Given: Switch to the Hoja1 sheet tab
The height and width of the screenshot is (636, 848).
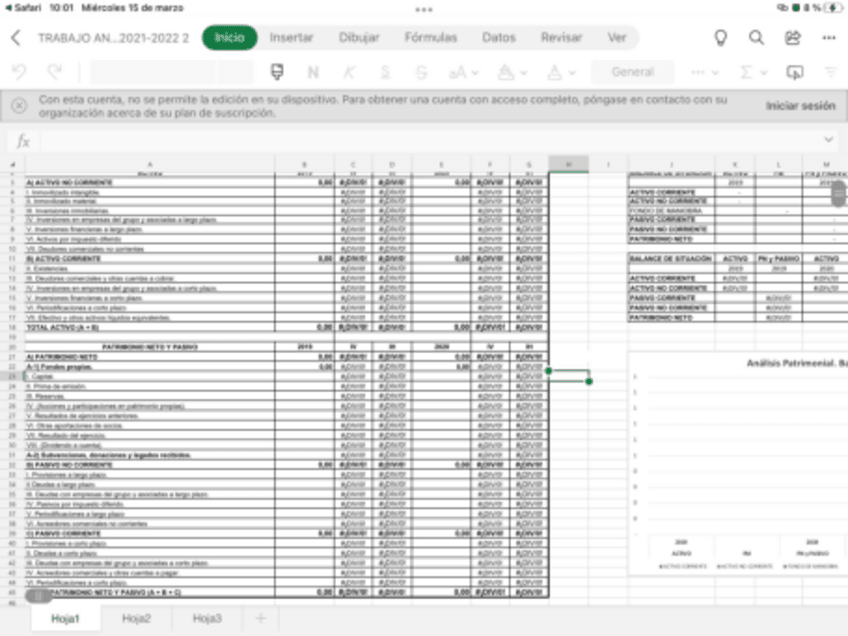Looking at the screenshot, I should pos(65,618).
